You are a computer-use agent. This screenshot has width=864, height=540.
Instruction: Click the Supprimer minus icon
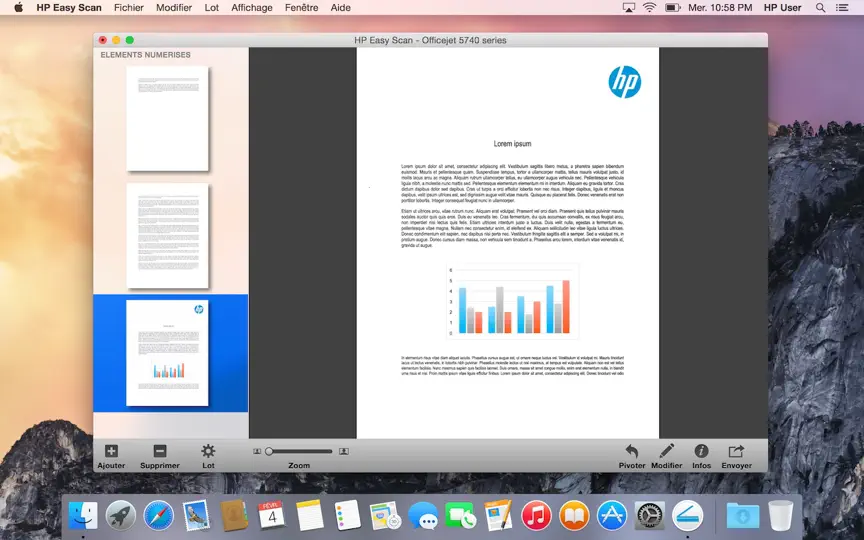coord(160,451)
